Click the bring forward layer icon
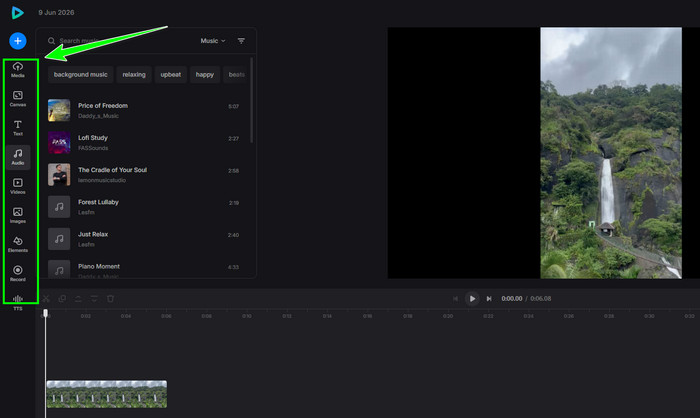Viewport: 700px width, 418px height. tap(78, 298)
